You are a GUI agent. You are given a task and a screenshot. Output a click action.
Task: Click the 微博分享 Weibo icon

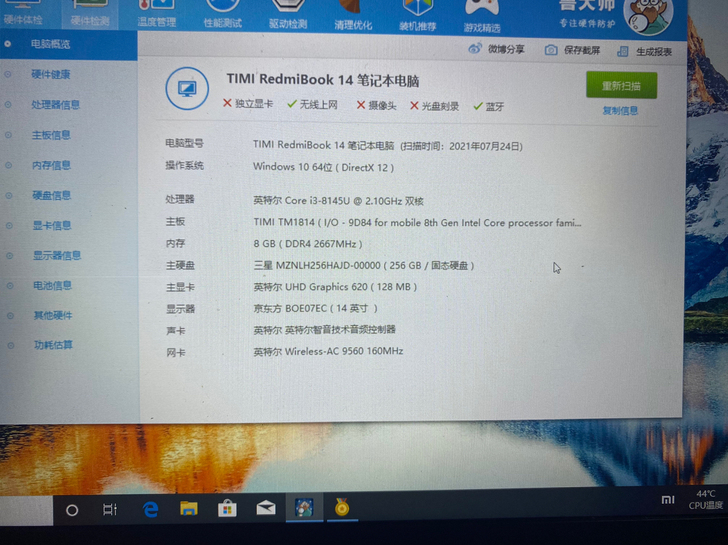[475, 48]
